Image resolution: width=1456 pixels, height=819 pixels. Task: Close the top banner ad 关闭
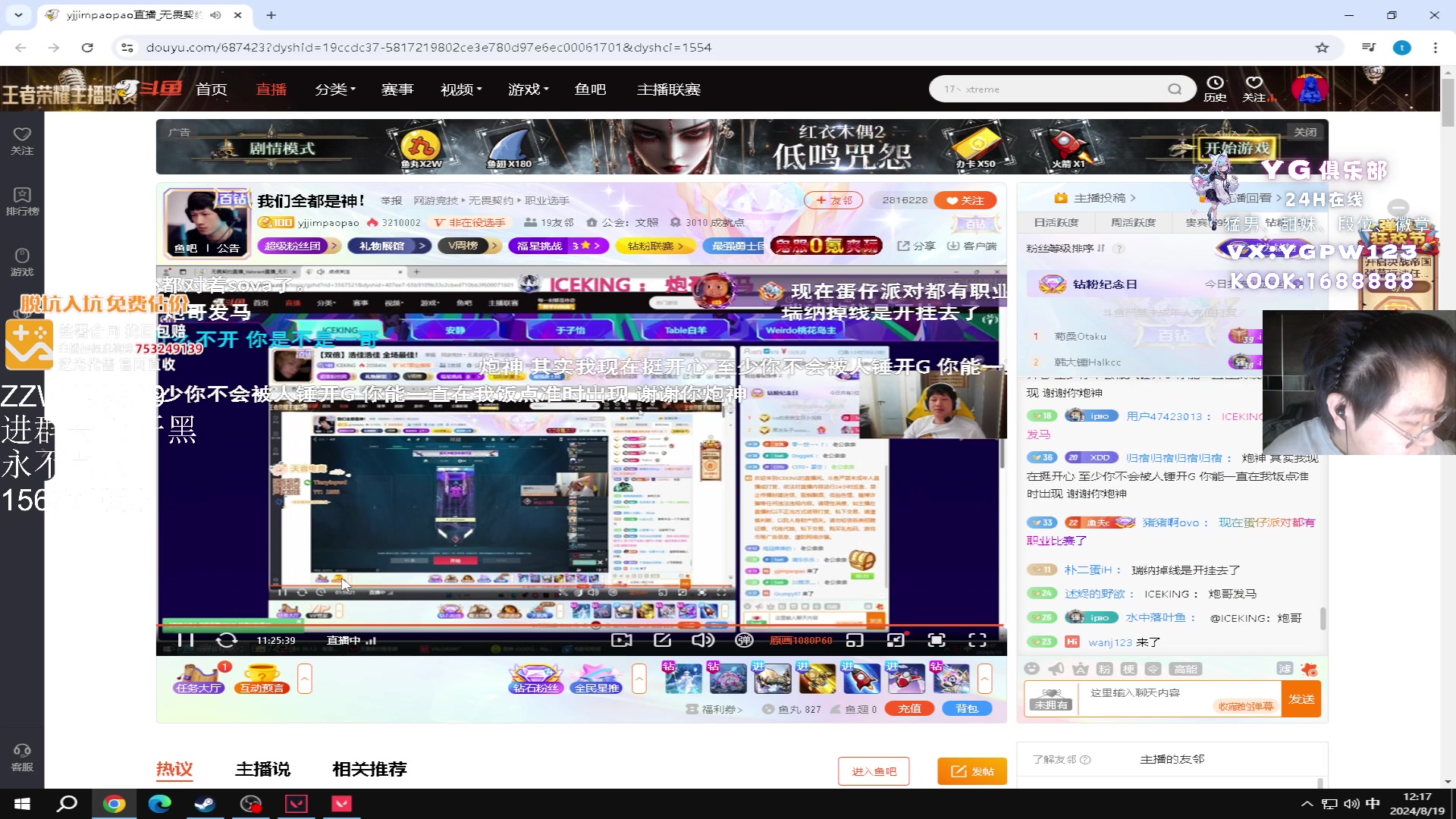coord(1305,132)
